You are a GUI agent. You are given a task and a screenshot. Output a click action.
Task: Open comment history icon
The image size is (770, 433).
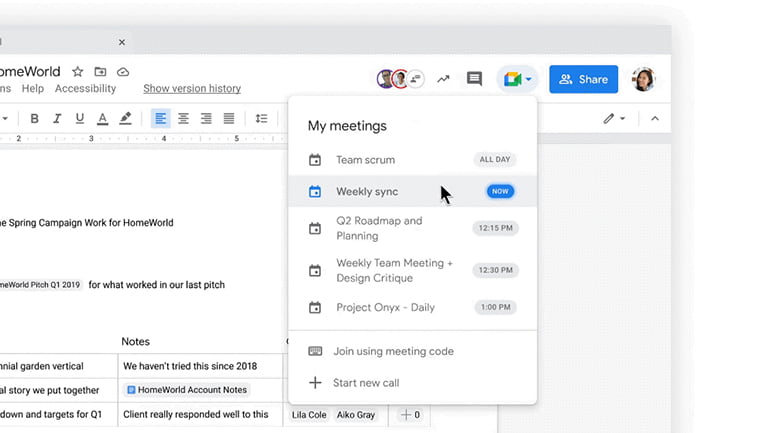click(x=474, y=79)
